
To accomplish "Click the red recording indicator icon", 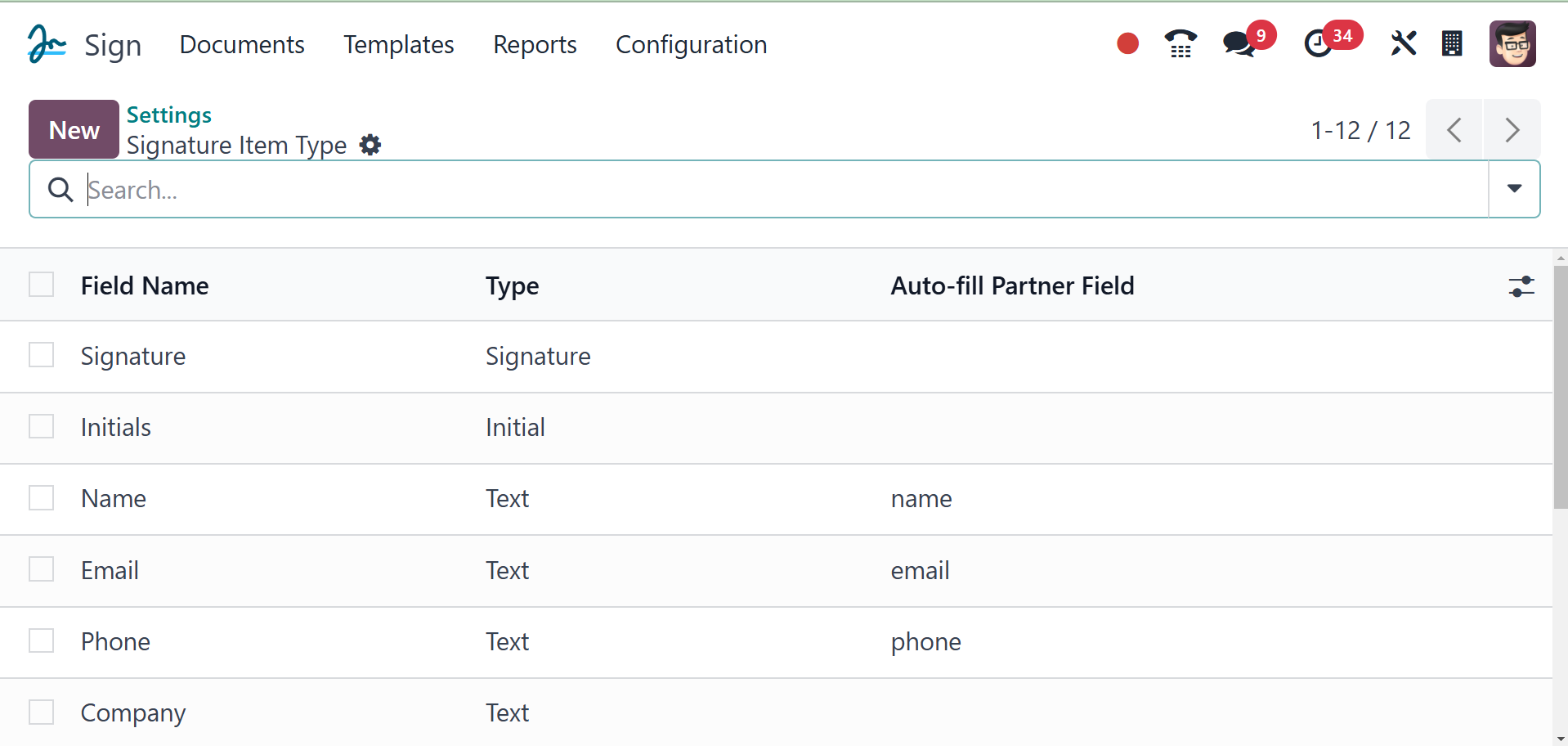I will tap(1127, 43).
